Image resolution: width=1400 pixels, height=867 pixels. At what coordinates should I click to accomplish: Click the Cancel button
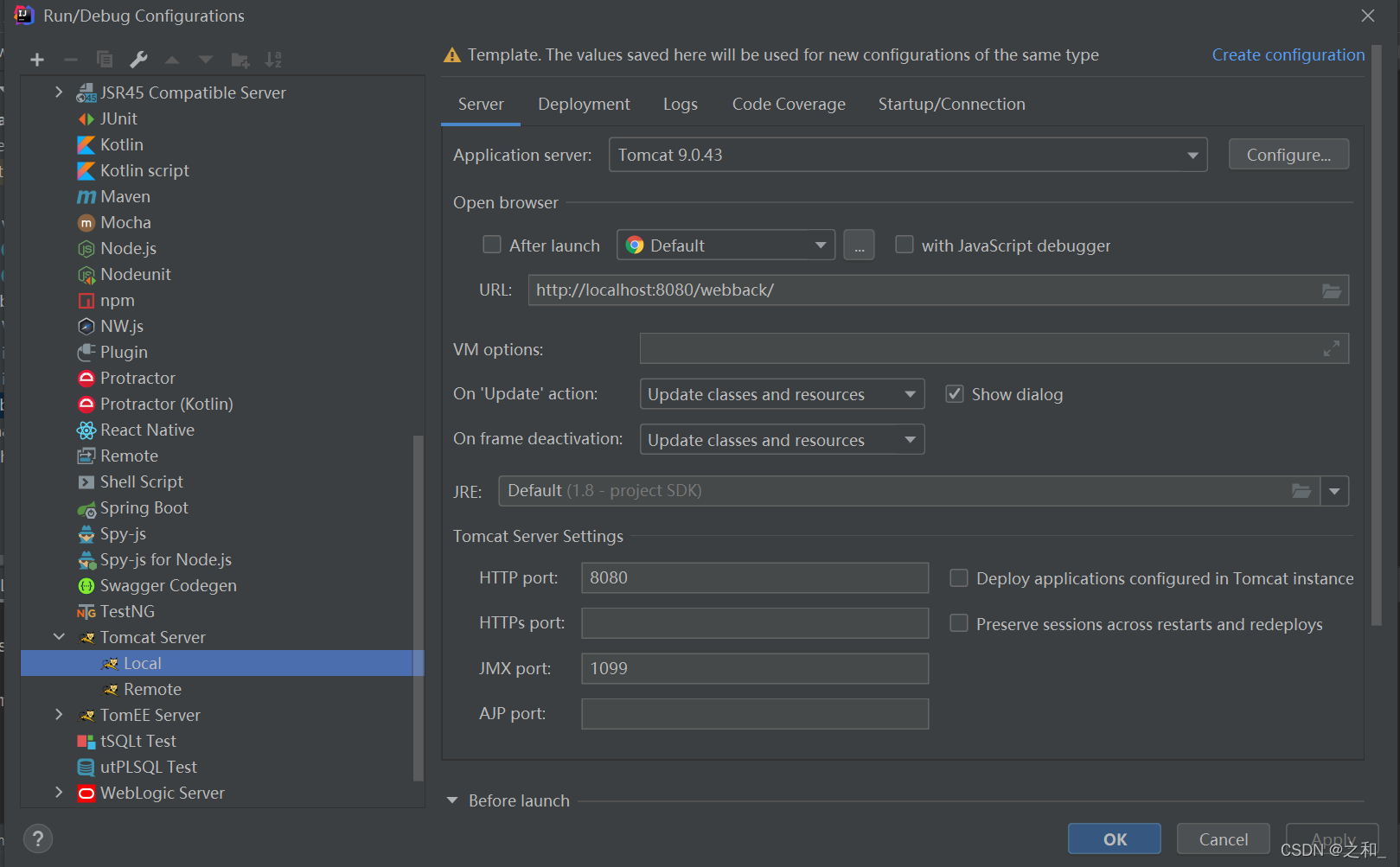click(x=1224, y=839)
